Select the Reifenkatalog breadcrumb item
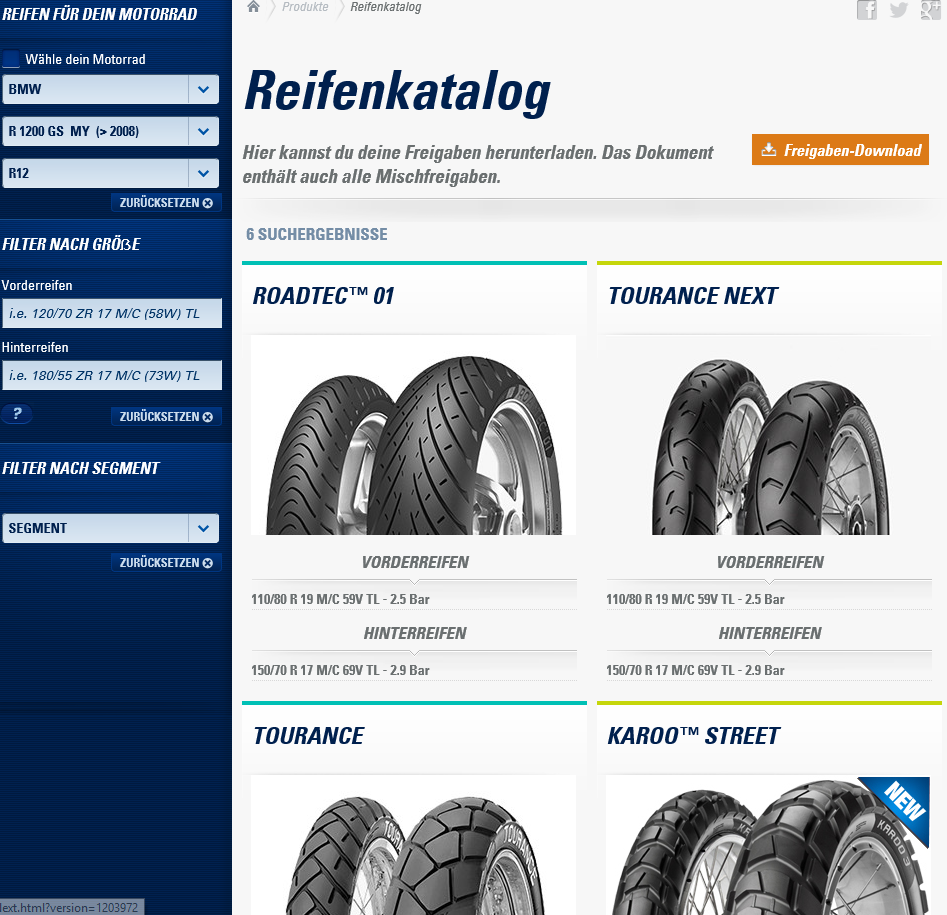 386,7
